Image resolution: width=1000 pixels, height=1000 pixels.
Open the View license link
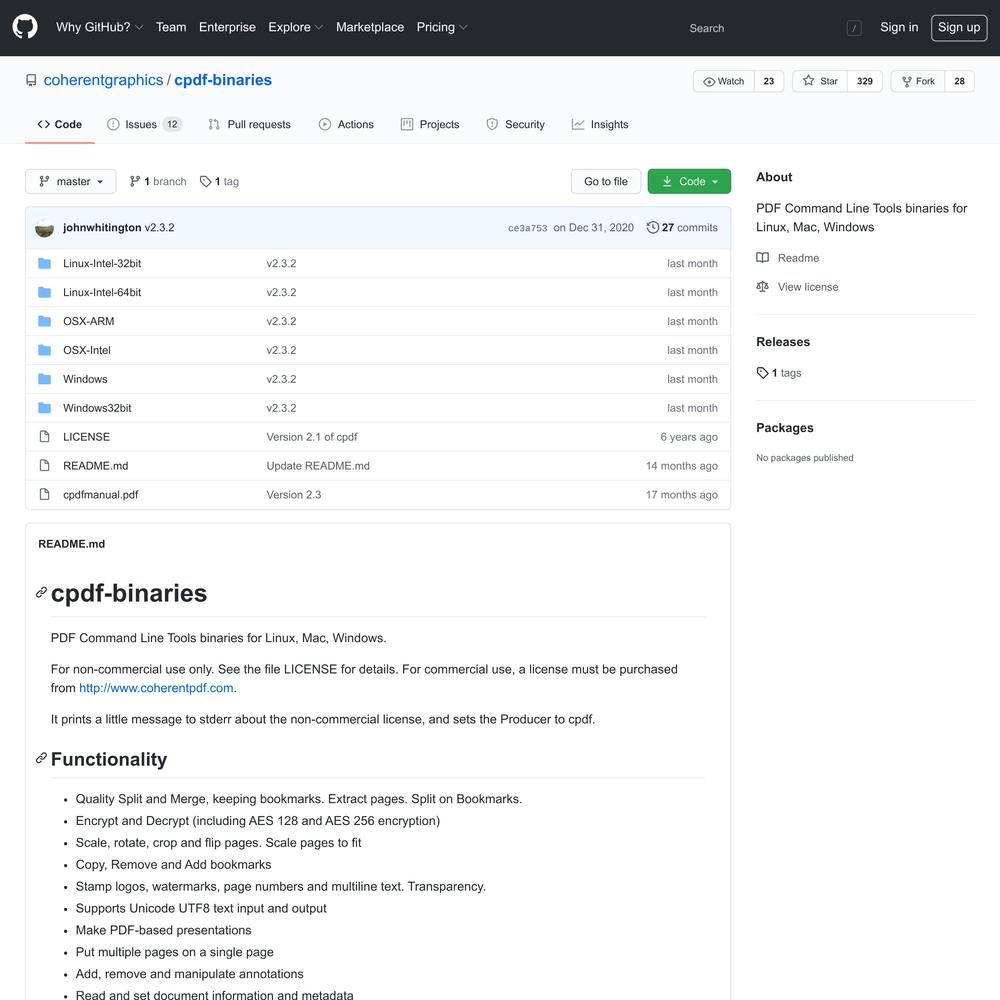point(798,287)
